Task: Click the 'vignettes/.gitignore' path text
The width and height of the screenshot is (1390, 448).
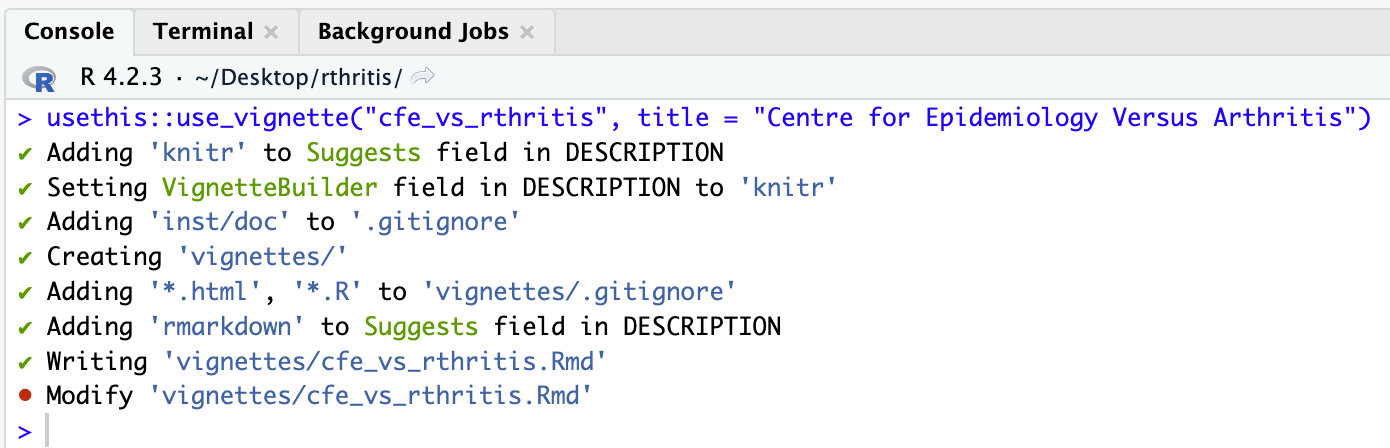Action: point(576,291)
